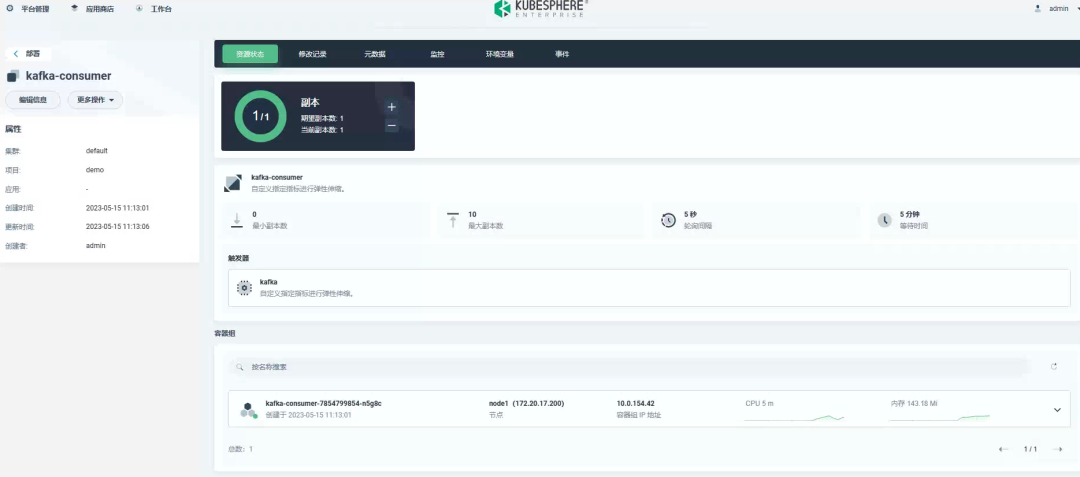Click the 创建者 admin value
The width and height of the screenshot is (1080, 477).
click(96, 245)
